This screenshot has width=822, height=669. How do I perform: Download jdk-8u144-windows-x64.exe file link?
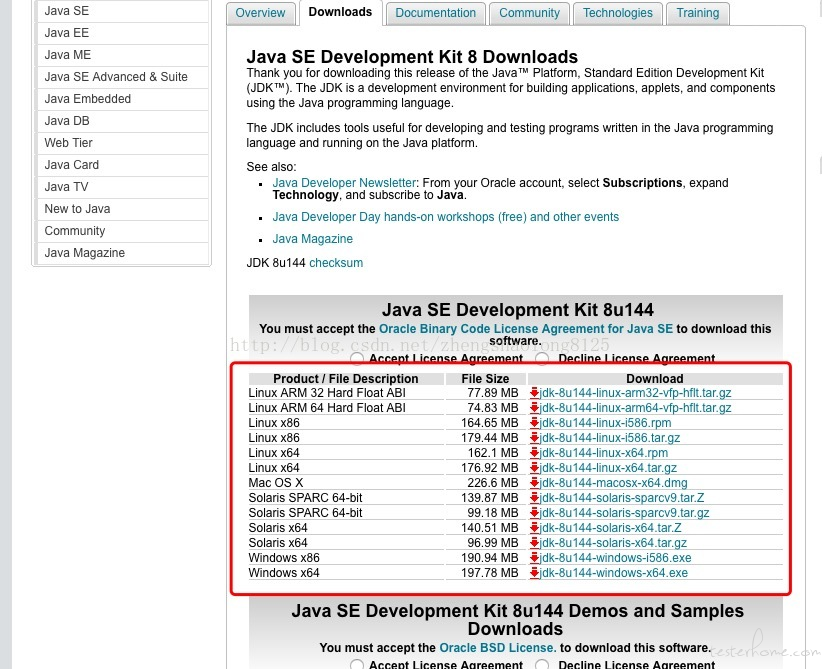click(x=614, y=573)
